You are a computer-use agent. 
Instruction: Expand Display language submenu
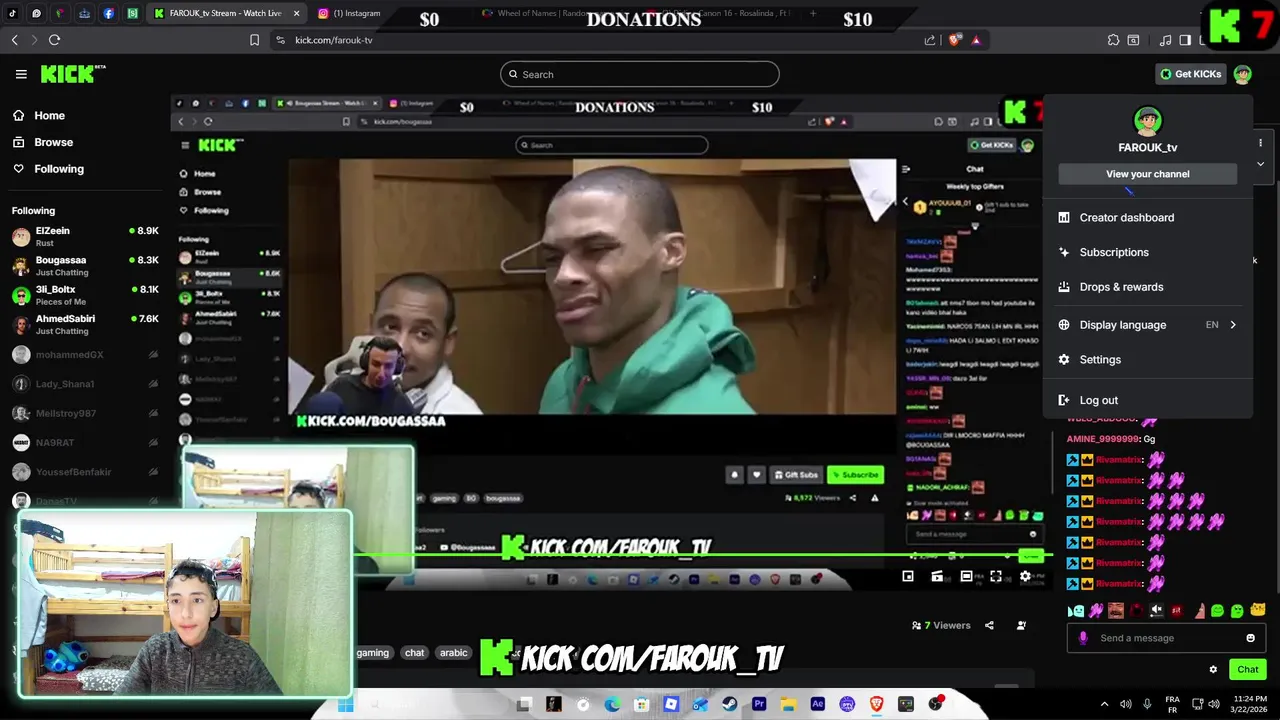point(1147,325)
